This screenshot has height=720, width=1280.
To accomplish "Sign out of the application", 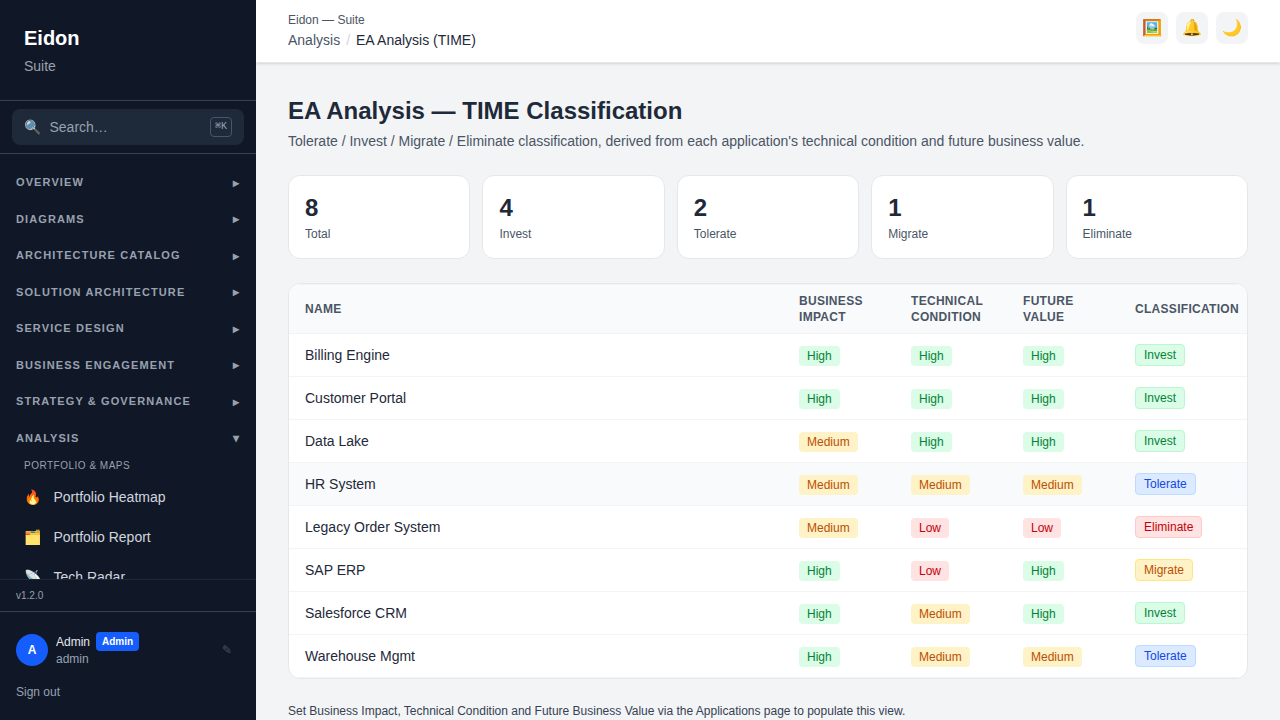I will click(x=38, y=692).
